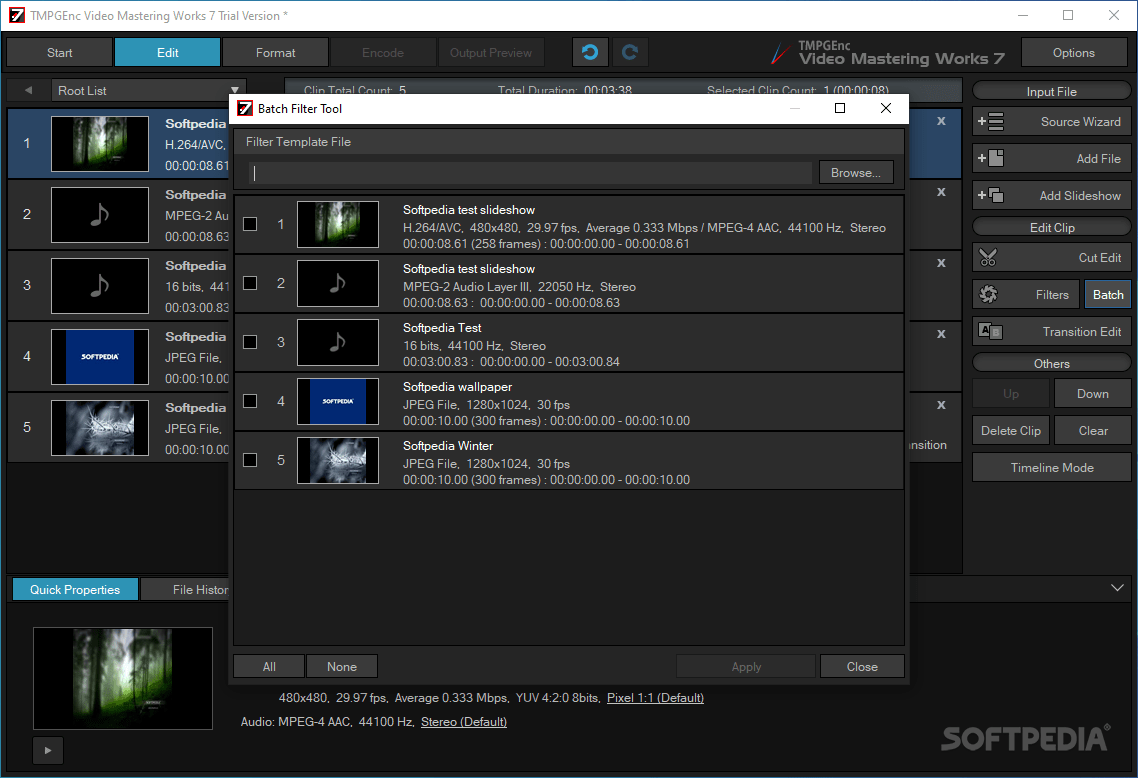Click batch row 3 music note thumbnail
The height and width of the screenshot is (778, 1138).
coord(337,342)
